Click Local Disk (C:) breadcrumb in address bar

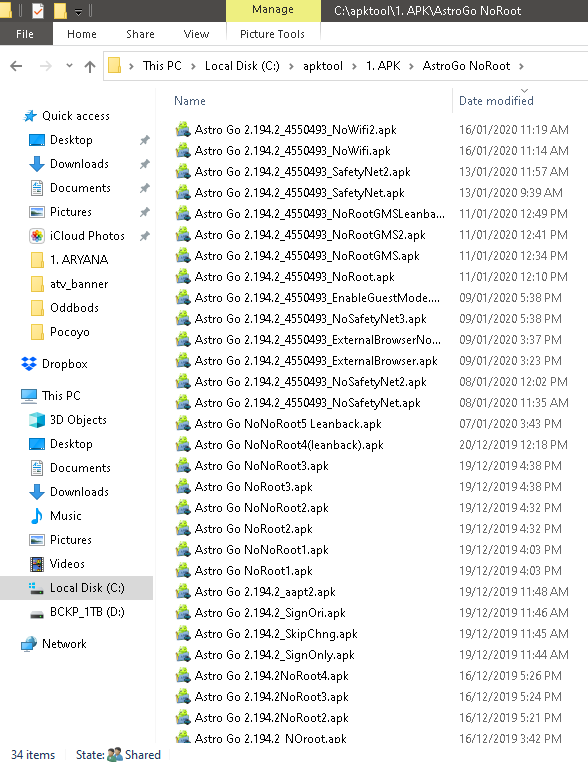[x=242, y=66]
